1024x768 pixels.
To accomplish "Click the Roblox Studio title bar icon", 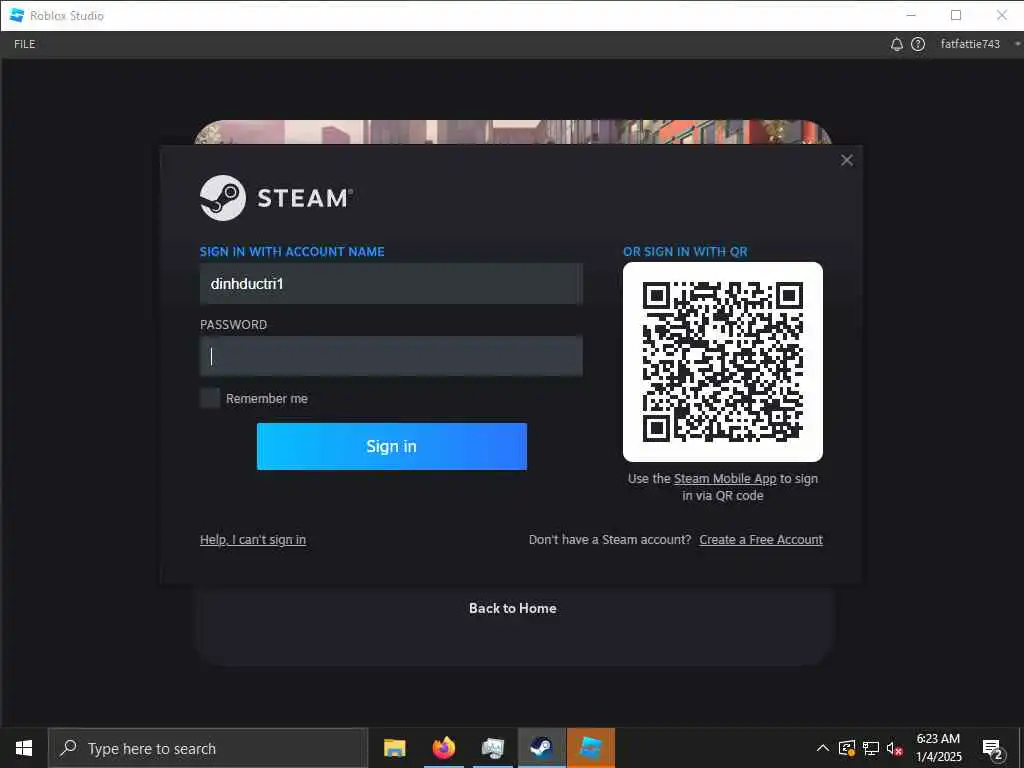I will (17, 15).
